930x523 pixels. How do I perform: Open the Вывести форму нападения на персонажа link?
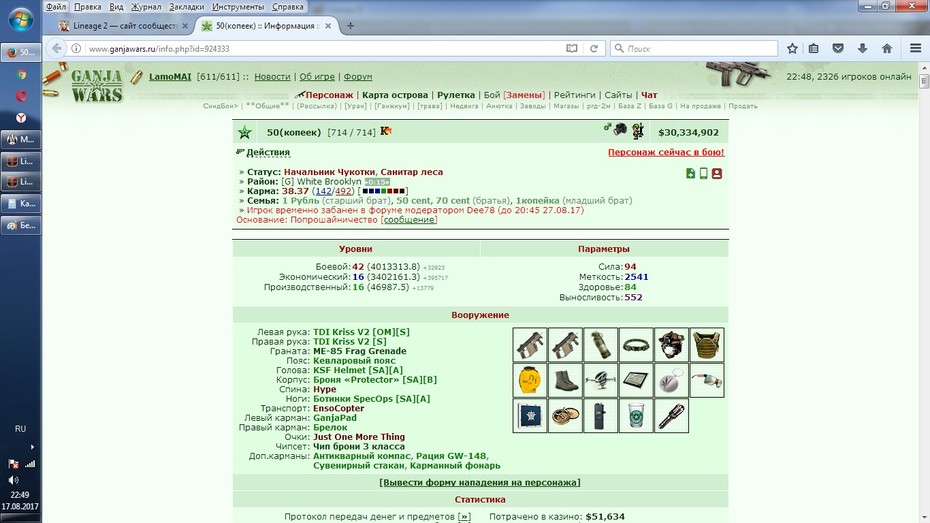coord(480,483)
